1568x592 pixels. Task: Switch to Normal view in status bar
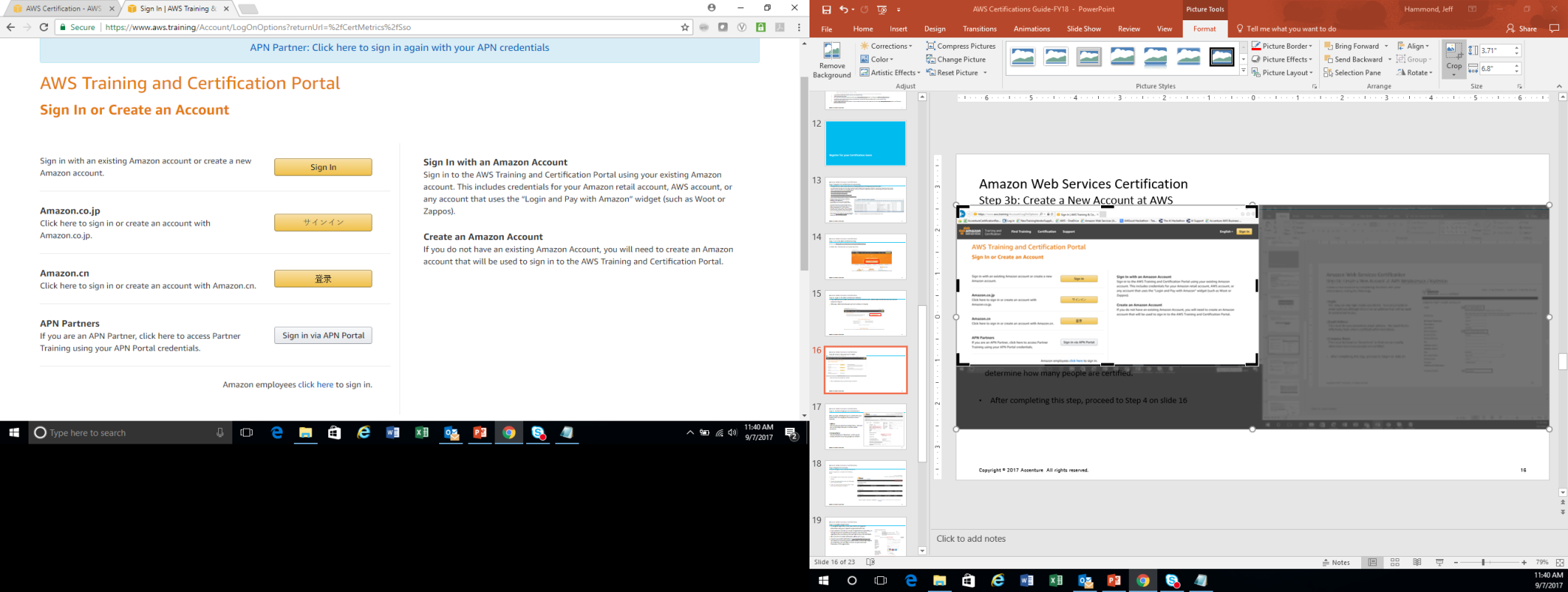point(1372,562)
